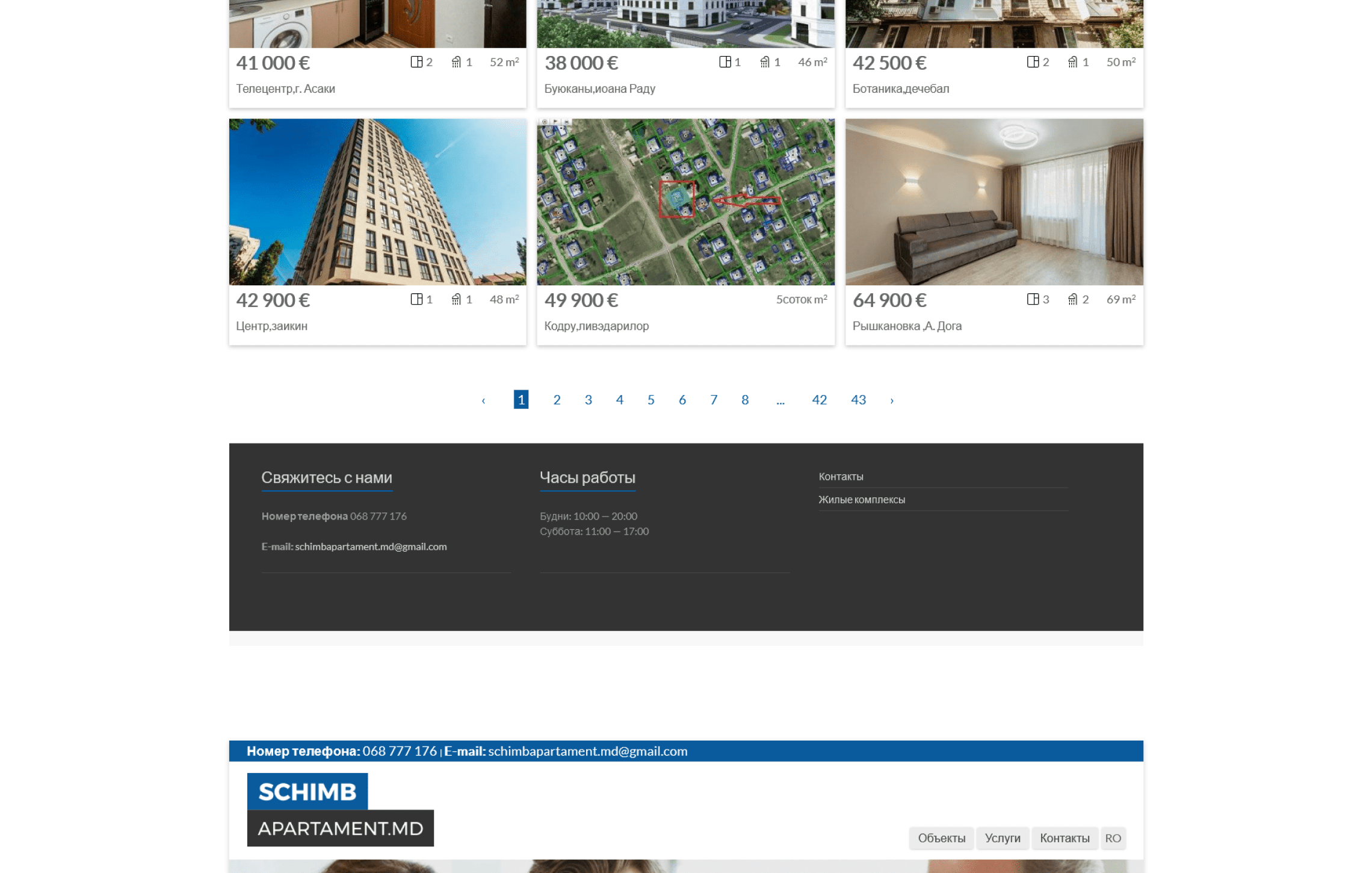Screen dimensions: 1372x873
Task: Select the Услуги navigation item
Action: 1003,838
